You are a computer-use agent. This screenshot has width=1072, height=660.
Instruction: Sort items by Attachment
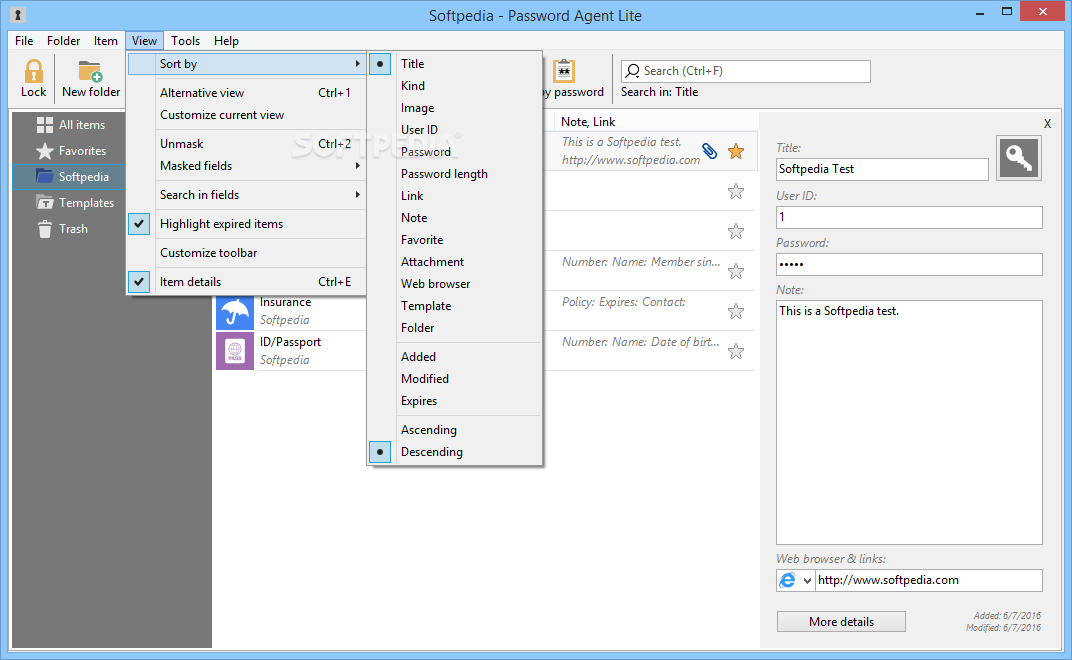pos(455,261)
